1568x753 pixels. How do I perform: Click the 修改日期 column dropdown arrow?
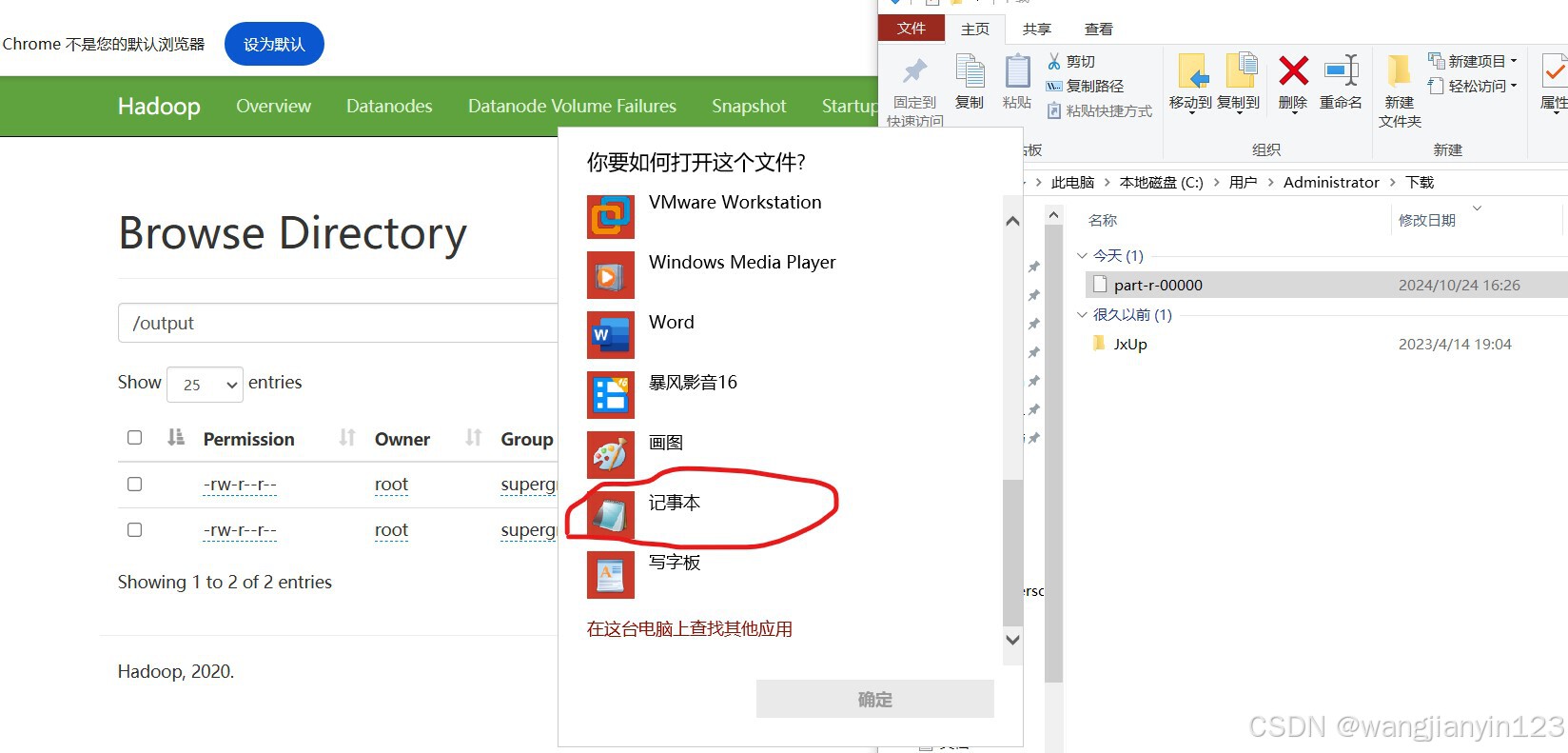[1477, 208]
